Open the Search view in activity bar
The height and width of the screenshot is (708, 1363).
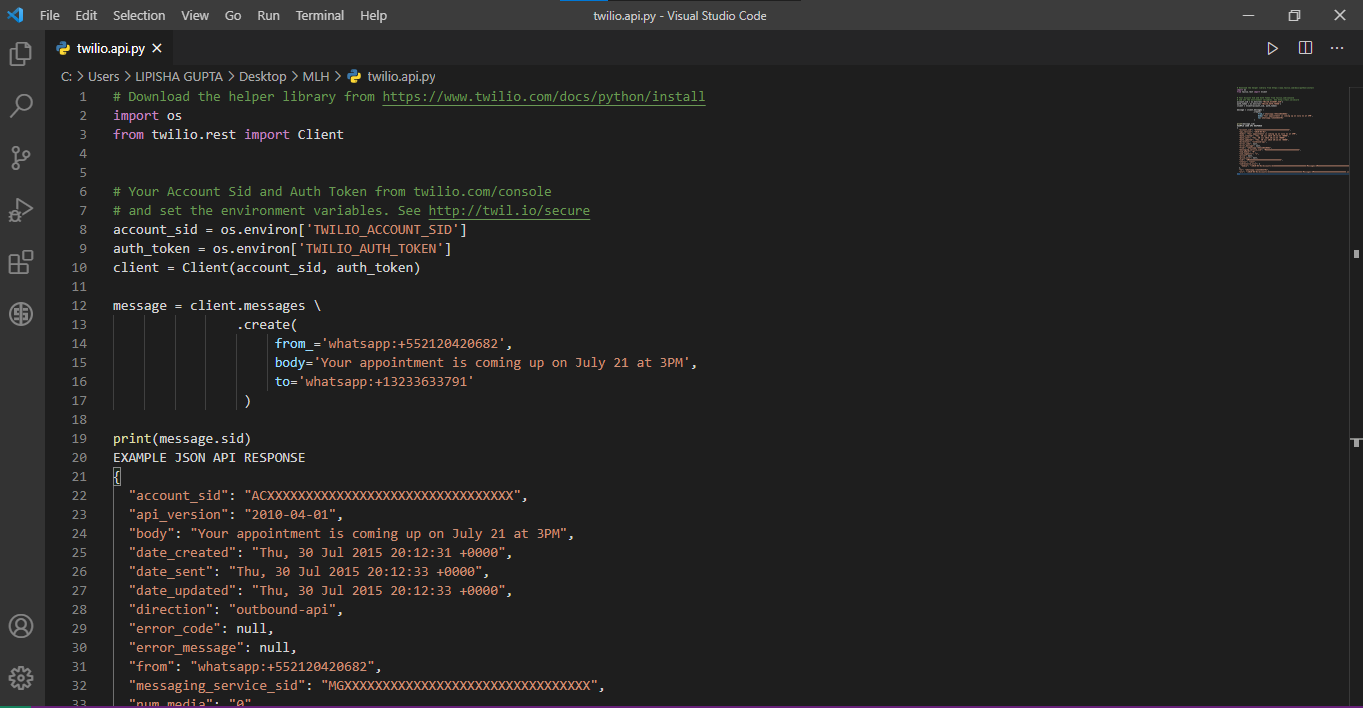(21, 106)
